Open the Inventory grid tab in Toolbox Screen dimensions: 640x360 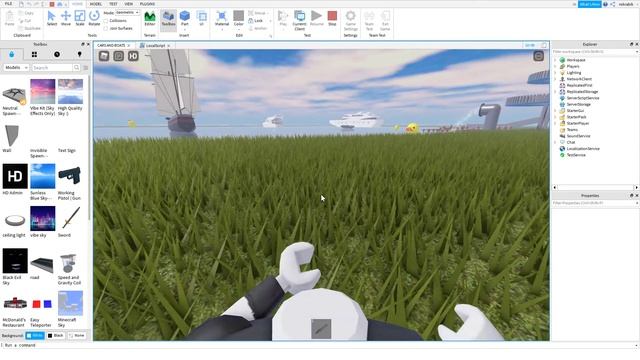(34, 54)
